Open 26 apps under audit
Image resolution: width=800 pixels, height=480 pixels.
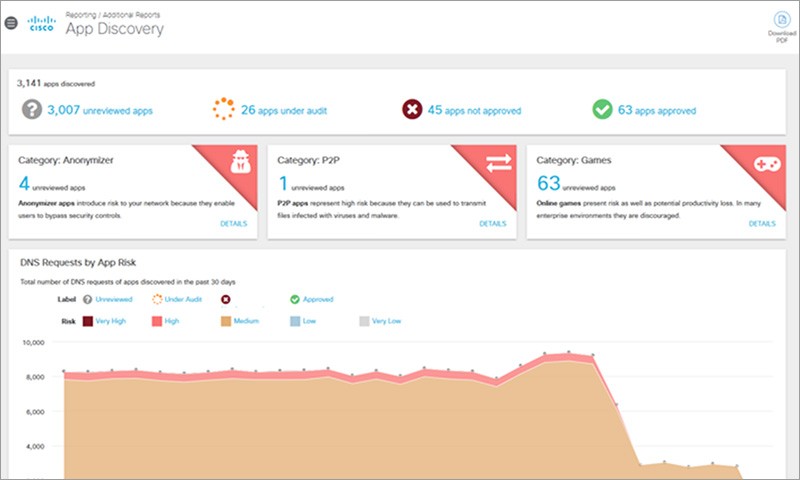(284, 110)
